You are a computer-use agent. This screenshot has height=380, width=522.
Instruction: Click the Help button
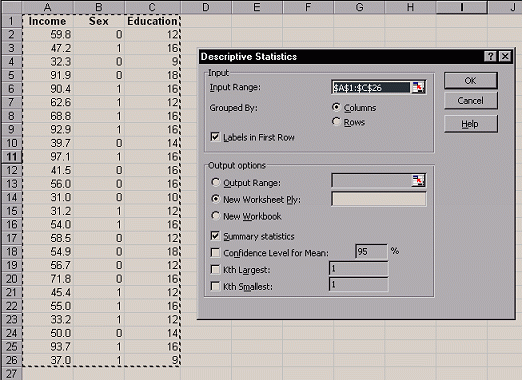tap(471, 124)
